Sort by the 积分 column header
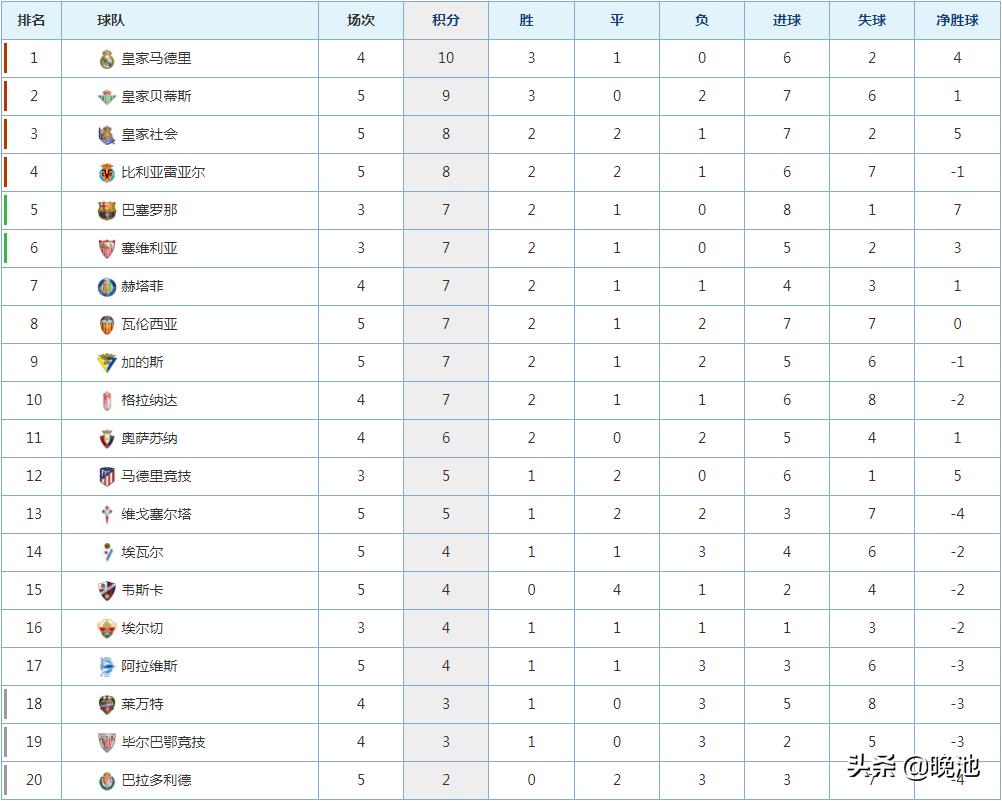Image resolution: width=1002 pixels, height=801 pixels. click(446, 20)
